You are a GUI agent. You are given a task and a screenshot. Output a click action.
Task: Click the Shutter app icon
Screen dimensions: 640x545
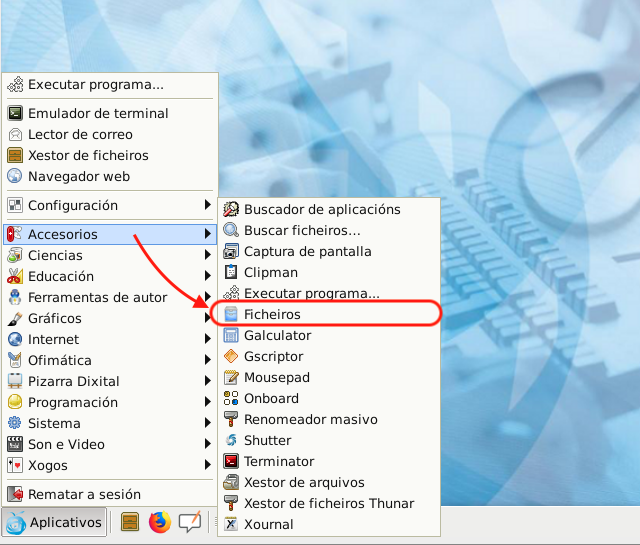tap(231, 440)
